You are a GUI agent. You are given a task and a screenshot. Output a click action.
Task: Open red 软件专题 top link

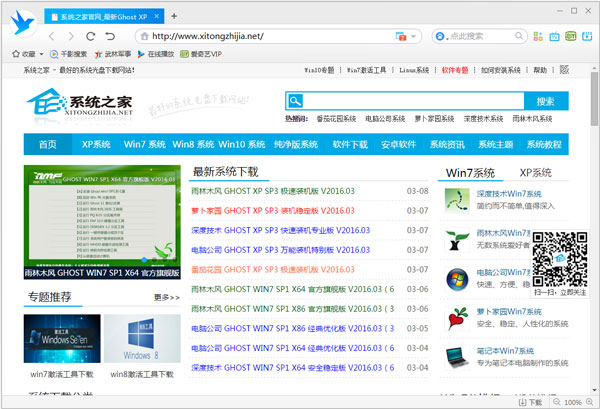pos(455,70)
